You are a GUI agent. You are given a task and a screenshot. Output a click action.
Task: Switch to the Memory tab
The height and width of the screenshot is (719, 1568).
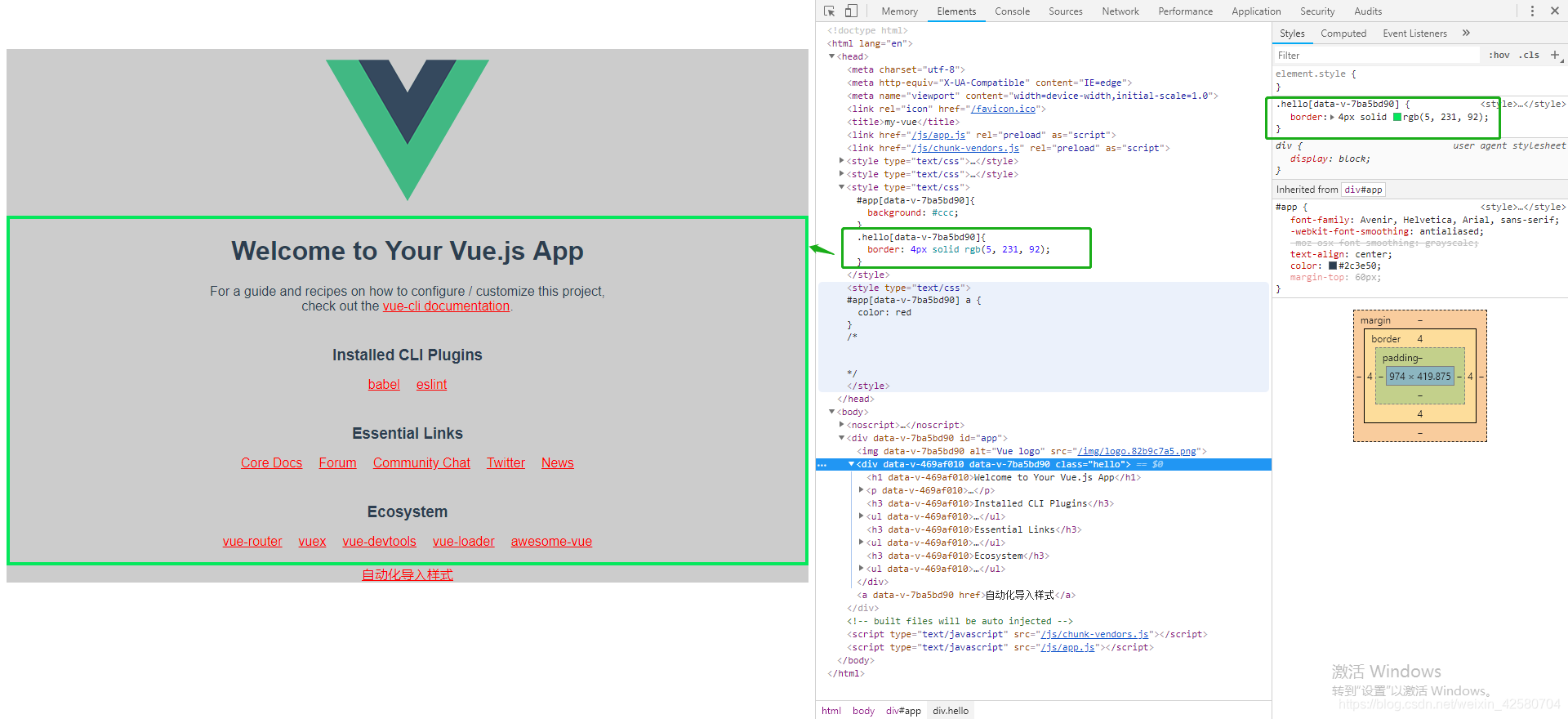[x=899, y=11]
